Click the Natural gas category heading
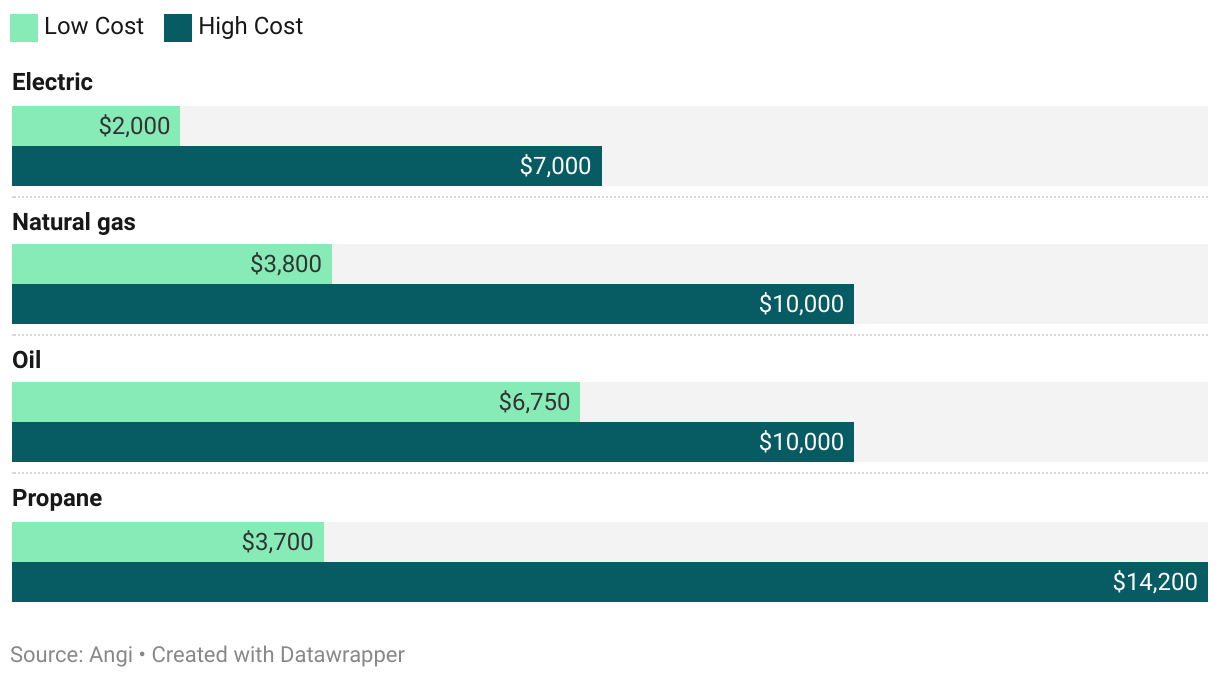This screenshot has height=678, width=1220. tap(73, 222)
